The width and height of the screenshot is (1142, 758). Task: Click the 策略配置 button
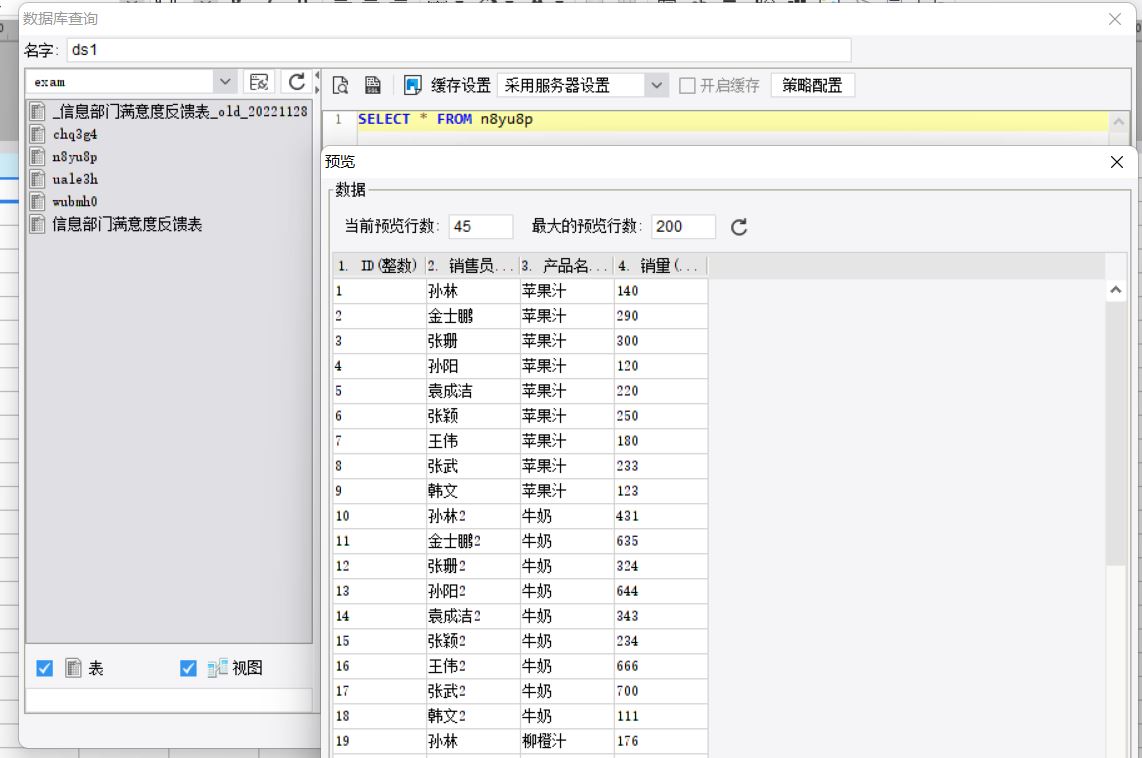coord(812,86)
